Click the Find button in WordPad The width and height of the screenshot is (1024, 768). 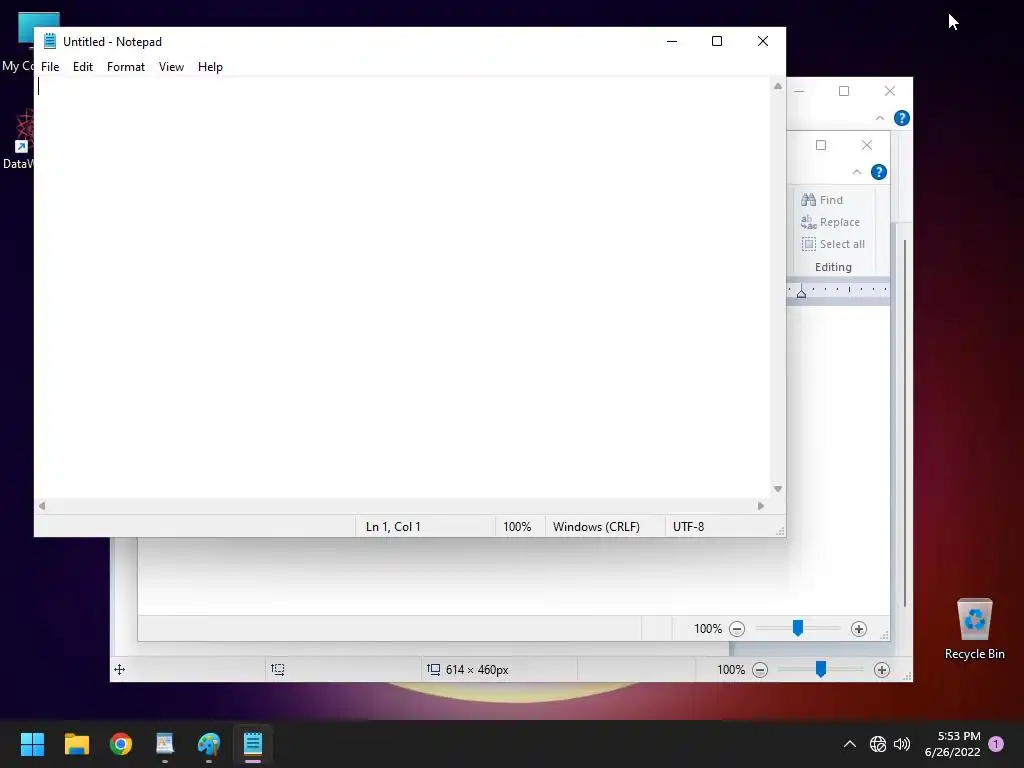point(822,200)
